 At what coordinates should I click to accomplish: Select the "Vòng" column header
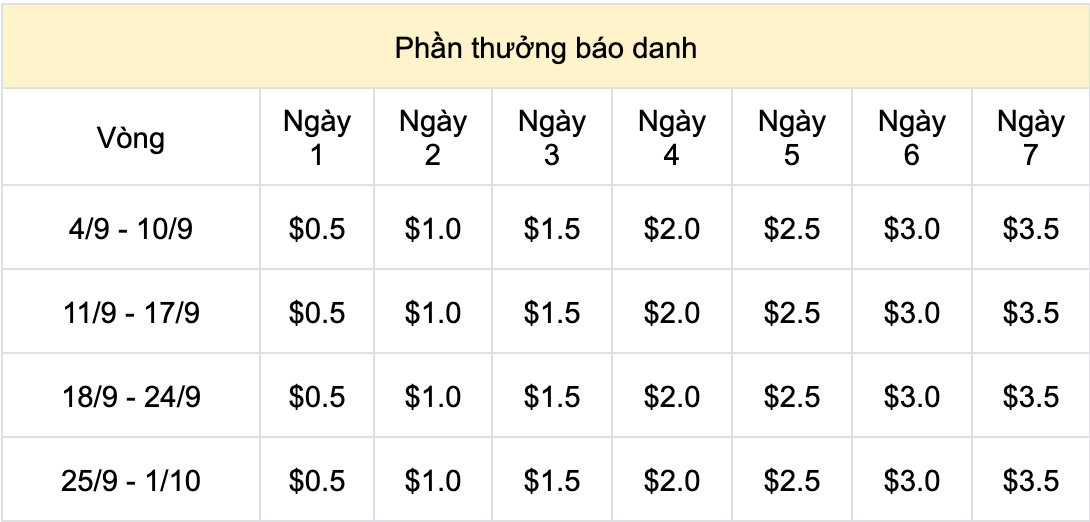pos(131,138)
